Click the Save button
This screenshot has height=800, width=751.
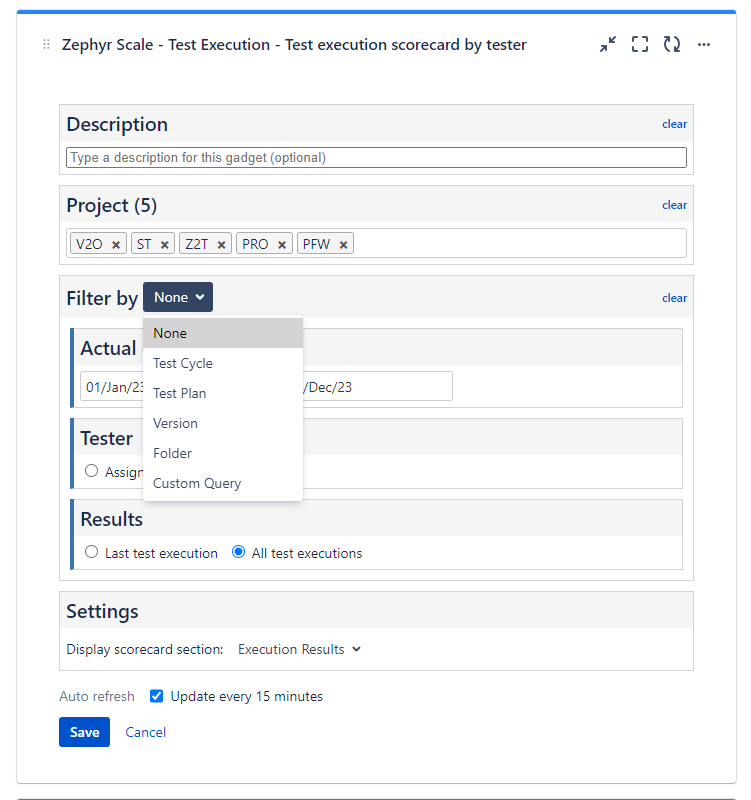tap(84, 732)
